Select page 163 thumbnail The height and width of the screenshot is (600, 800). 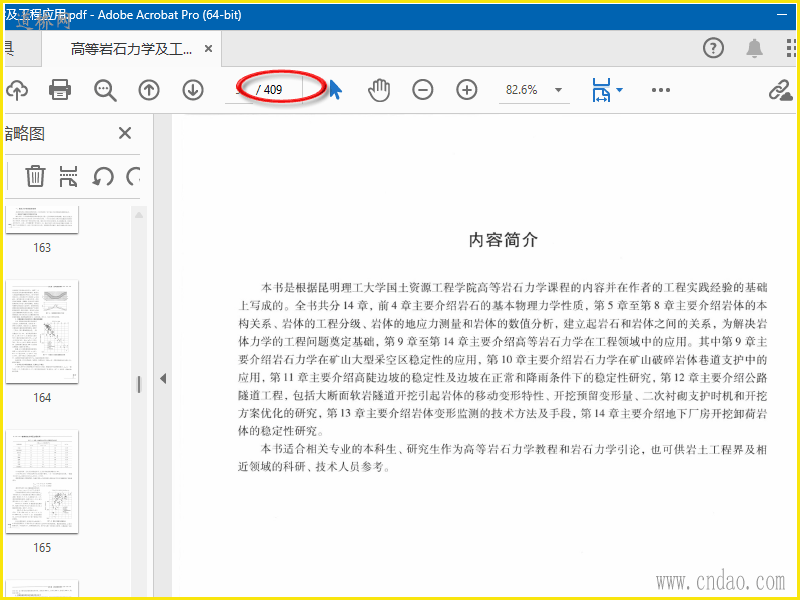(42, 220)
